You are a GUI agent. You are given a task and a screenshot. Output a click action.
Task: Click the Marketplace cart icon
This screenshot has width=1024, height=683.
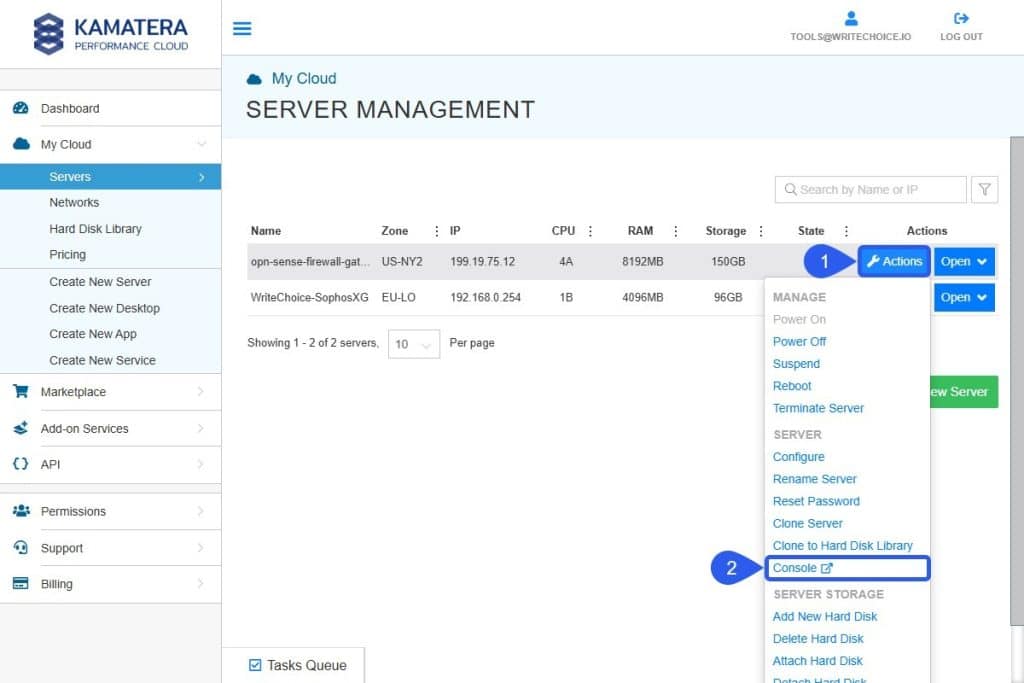pos(21,392)
